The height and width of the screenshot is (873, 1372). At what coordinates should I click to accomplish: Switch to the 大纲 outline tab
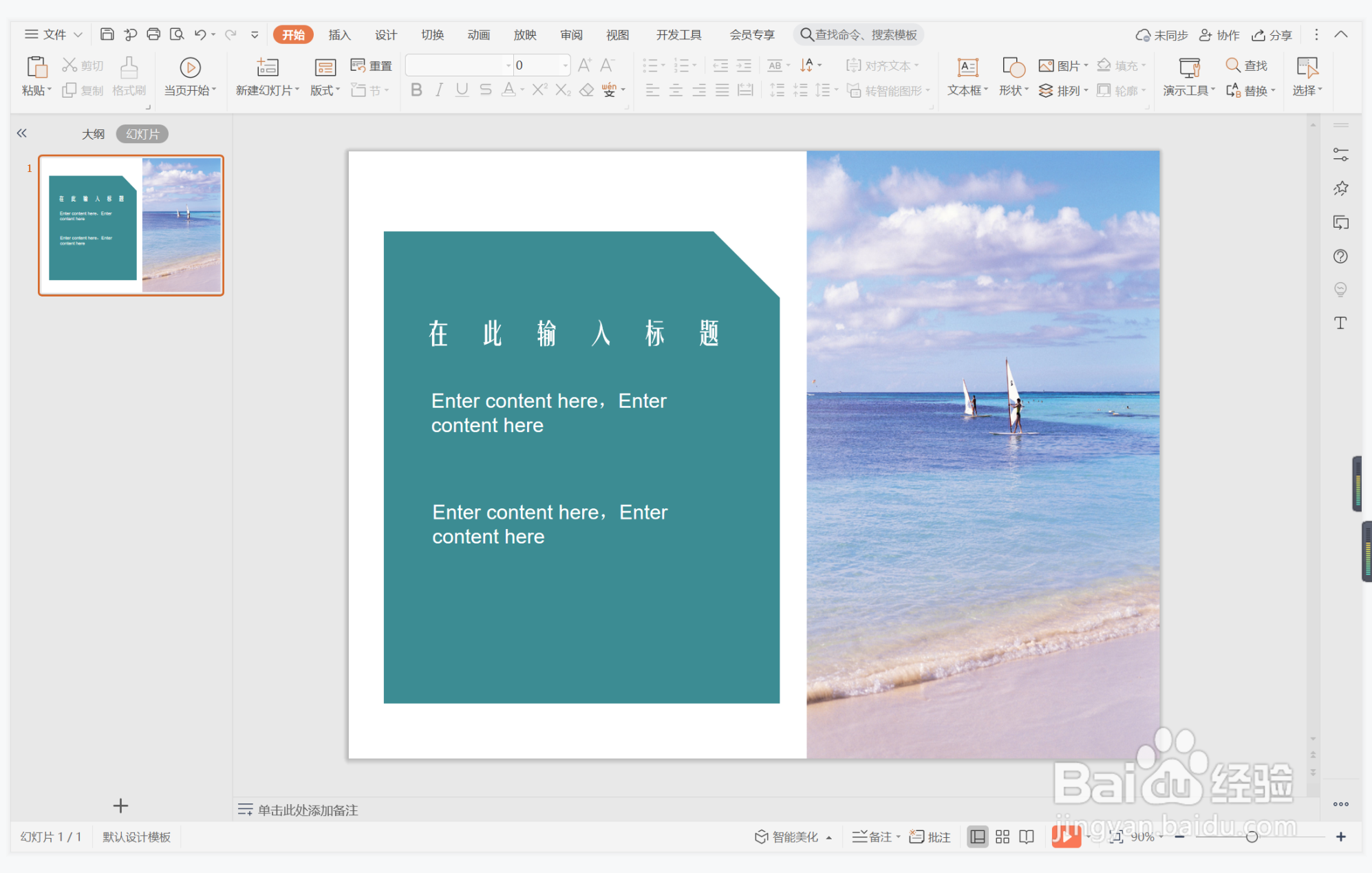94,134
